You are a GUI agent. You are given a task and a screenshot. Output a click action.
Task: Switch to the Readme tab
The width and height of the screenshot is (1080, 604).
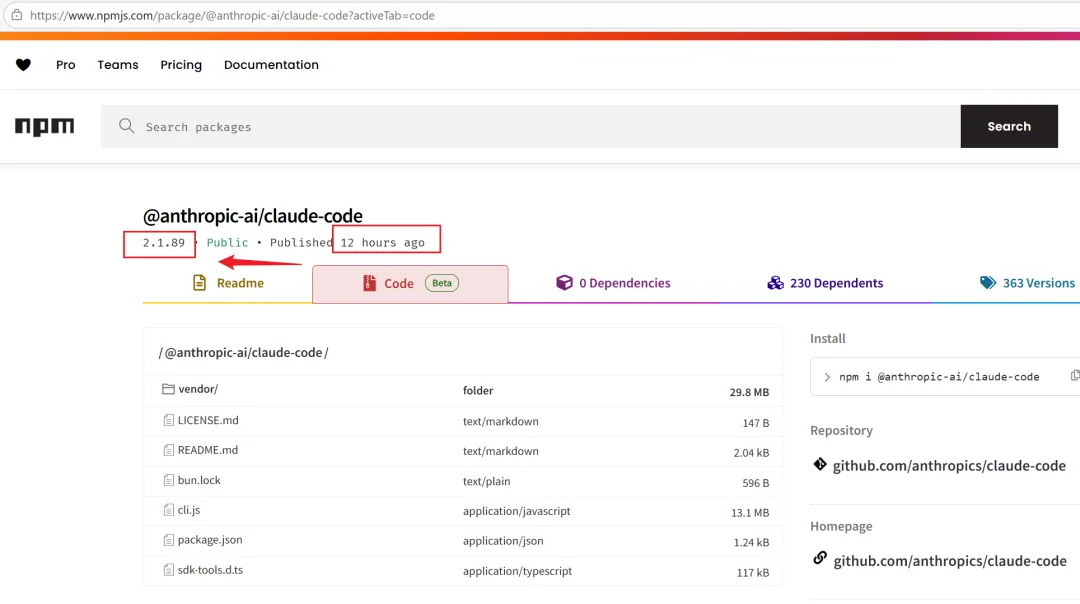(227, 283)
